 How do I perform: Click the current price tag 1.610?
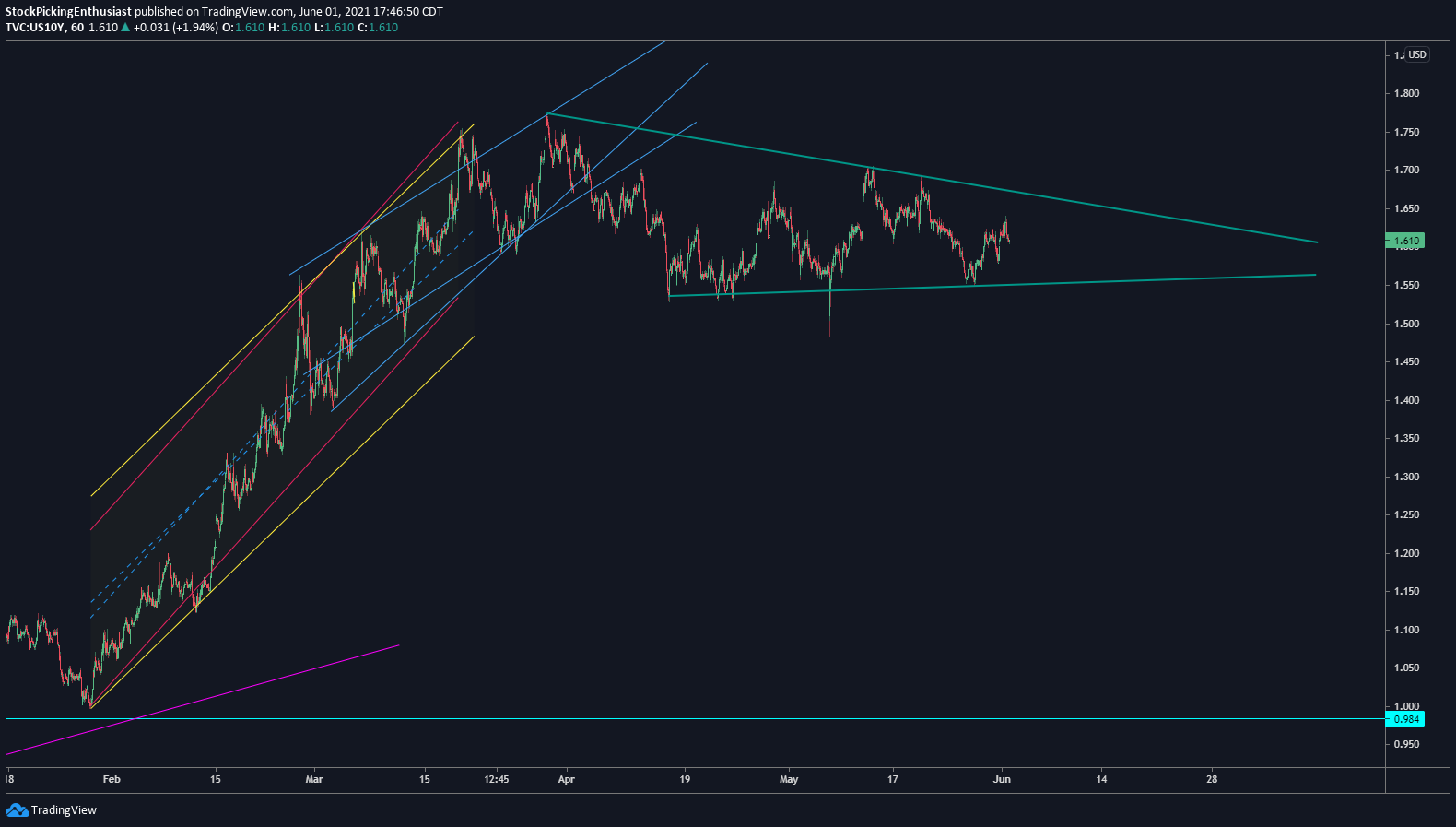pyautogui.click(x=1405, y=241)
